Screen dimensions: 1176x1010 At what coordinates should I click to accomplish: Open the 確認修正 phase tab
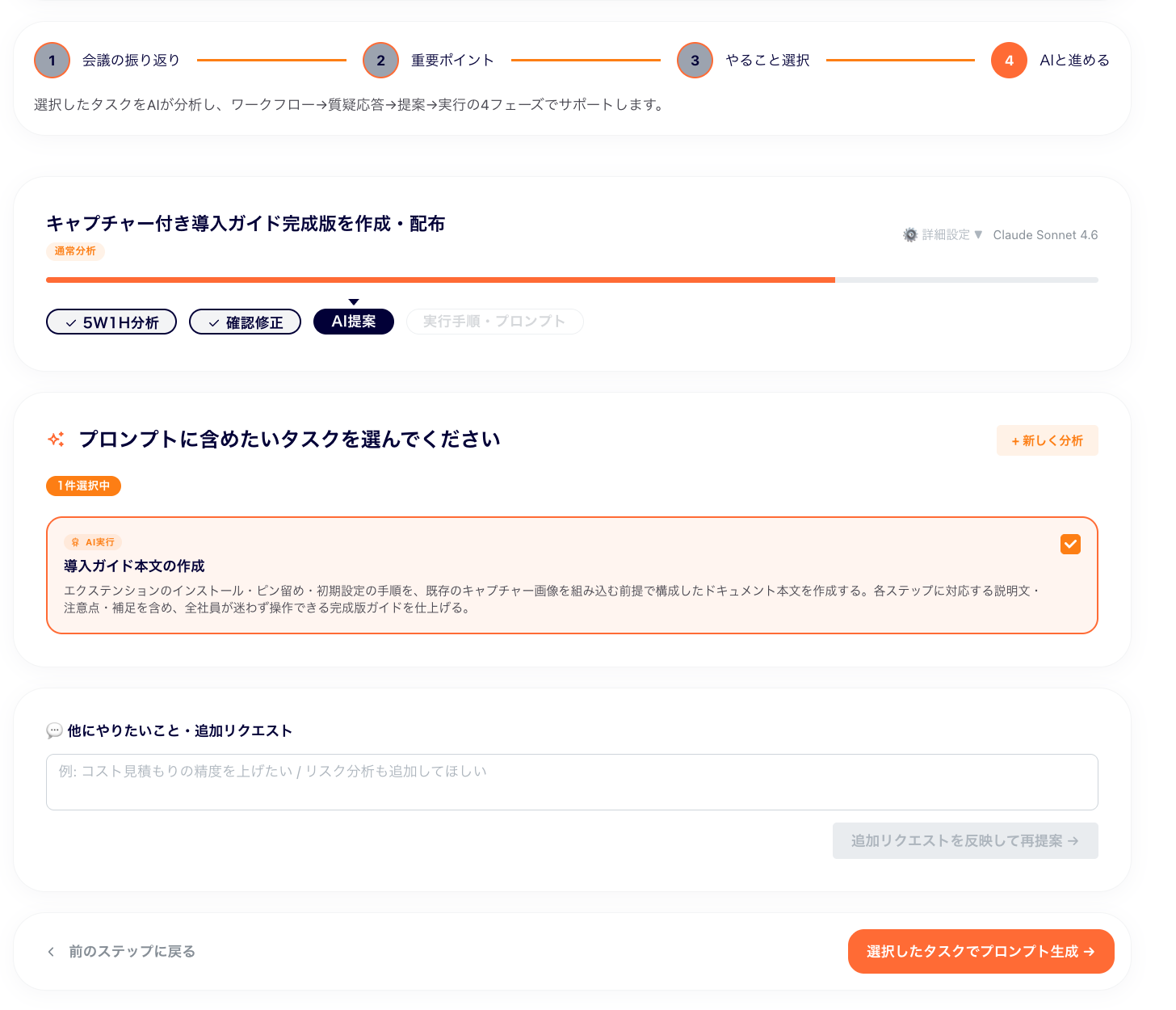pyautogui.click(x=245, y=322)
